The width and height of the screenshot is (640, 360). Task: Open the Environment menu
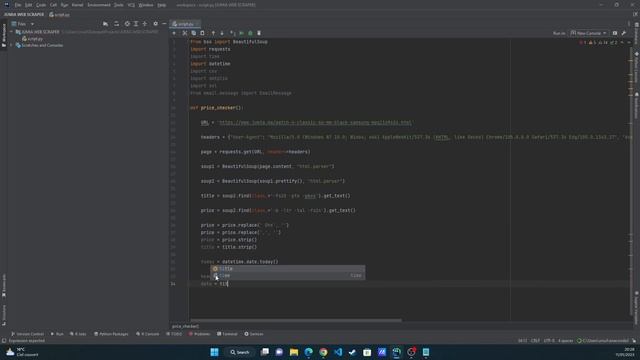coord(99,5)
